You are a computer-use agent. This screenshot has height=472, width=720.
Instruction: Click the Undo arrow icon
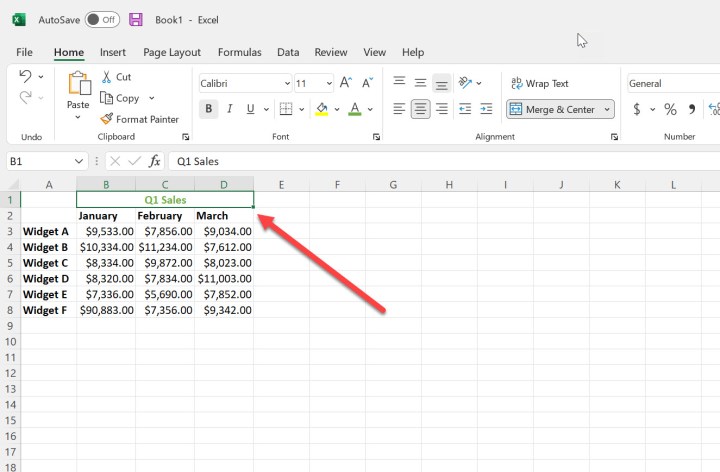[25, 76]
